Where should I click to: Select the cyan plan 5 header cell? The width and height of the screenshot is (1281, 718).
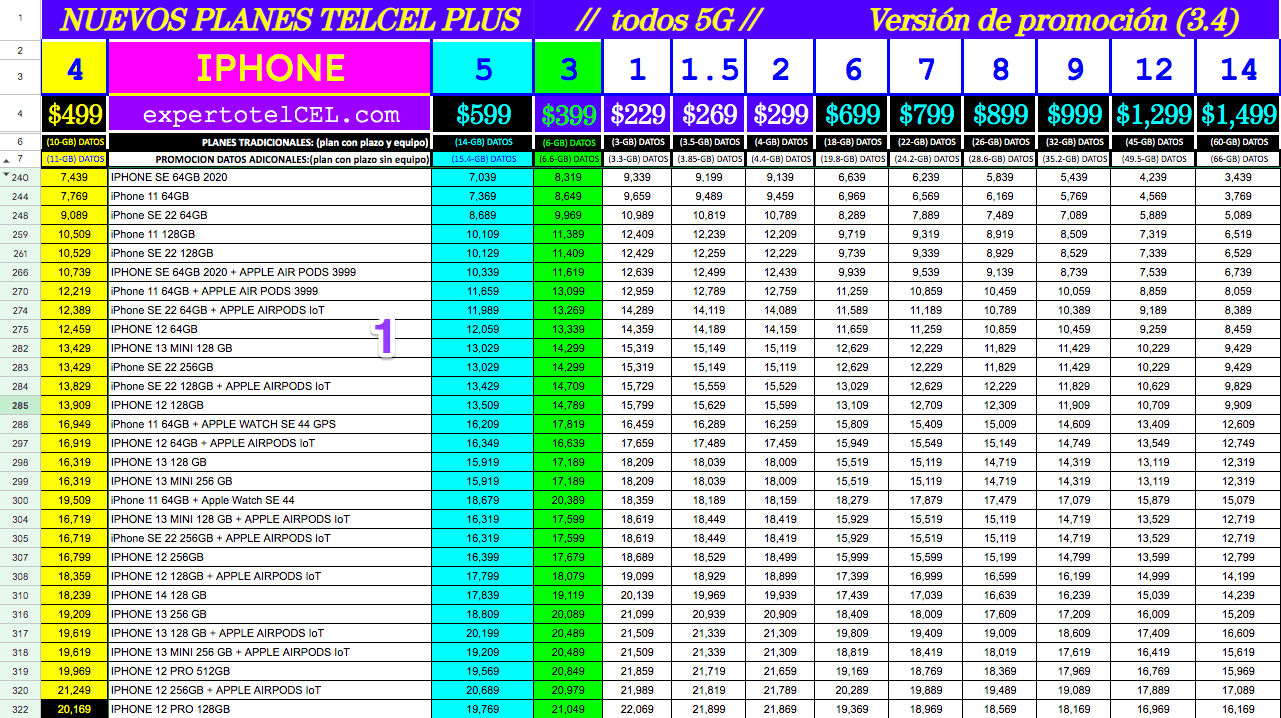pyautogui.click(x=483, y=67)
